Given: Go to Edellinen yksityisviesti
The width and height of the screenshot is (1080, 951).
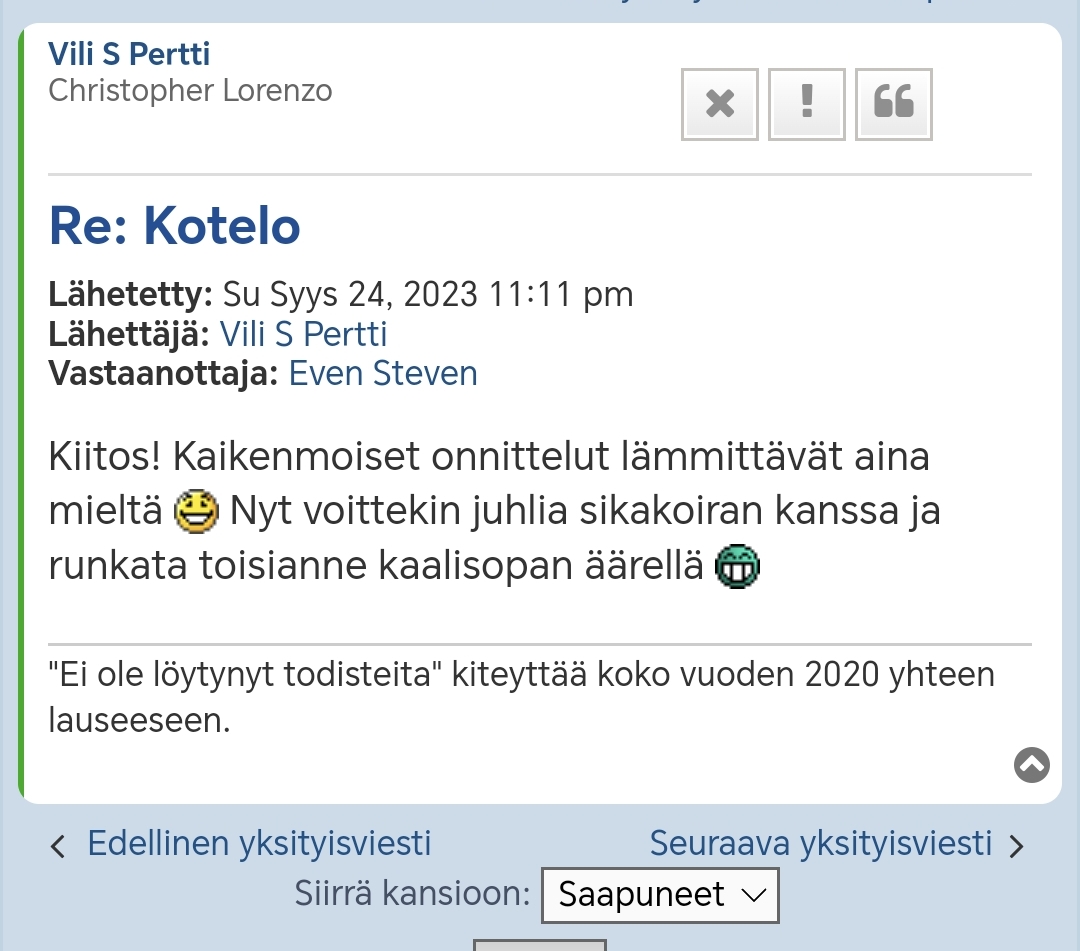Looking at the screenshot, I should 259,844.
